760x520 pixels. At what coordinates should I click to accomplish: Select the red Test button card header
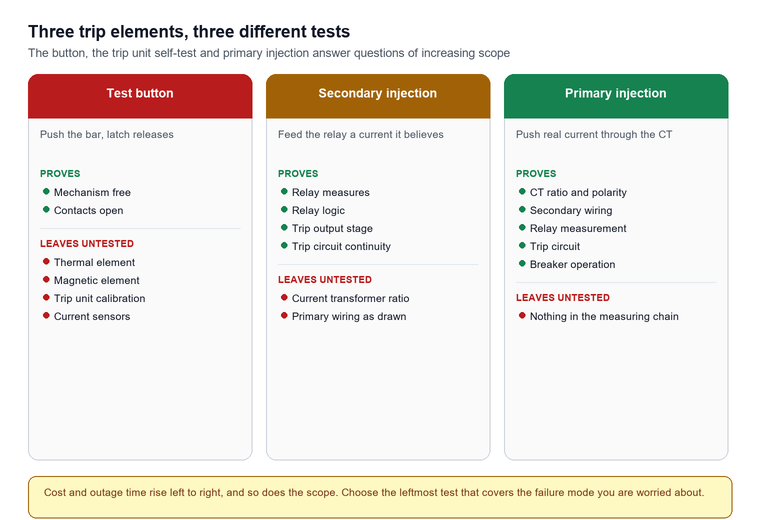(140, 96)
